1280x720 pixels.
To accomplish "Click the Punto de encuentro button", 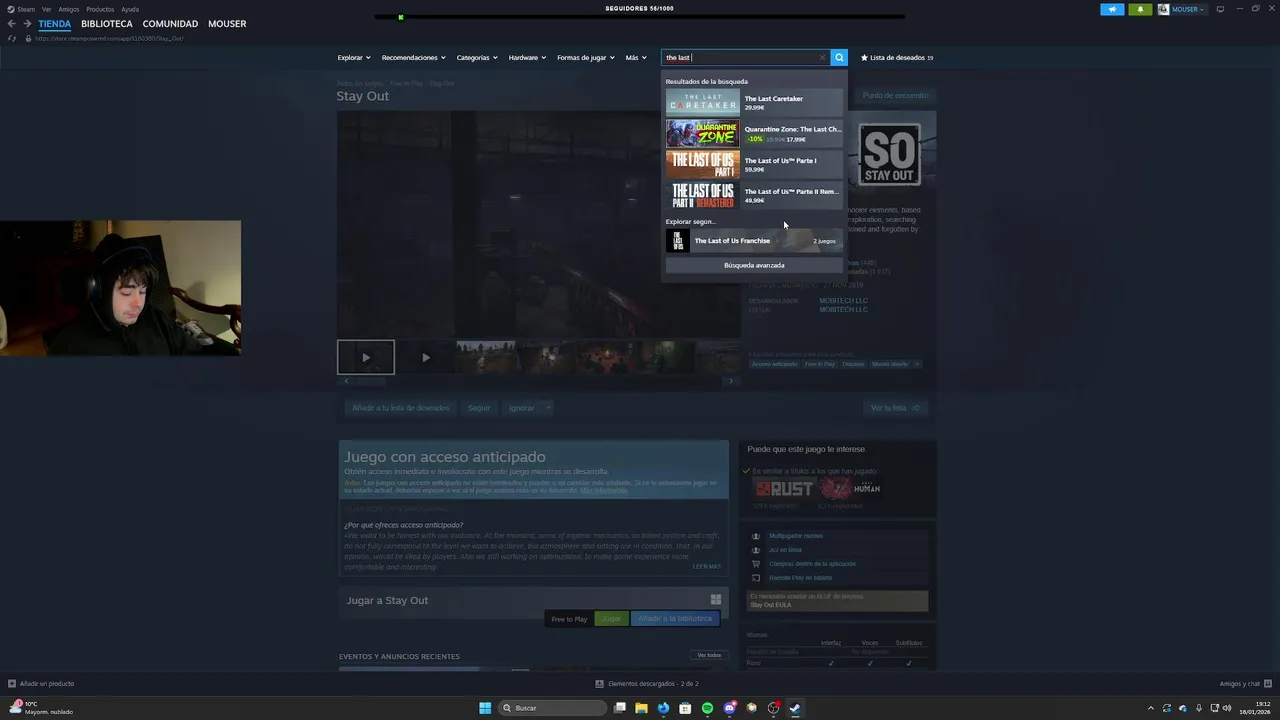I will pos(896,95).
